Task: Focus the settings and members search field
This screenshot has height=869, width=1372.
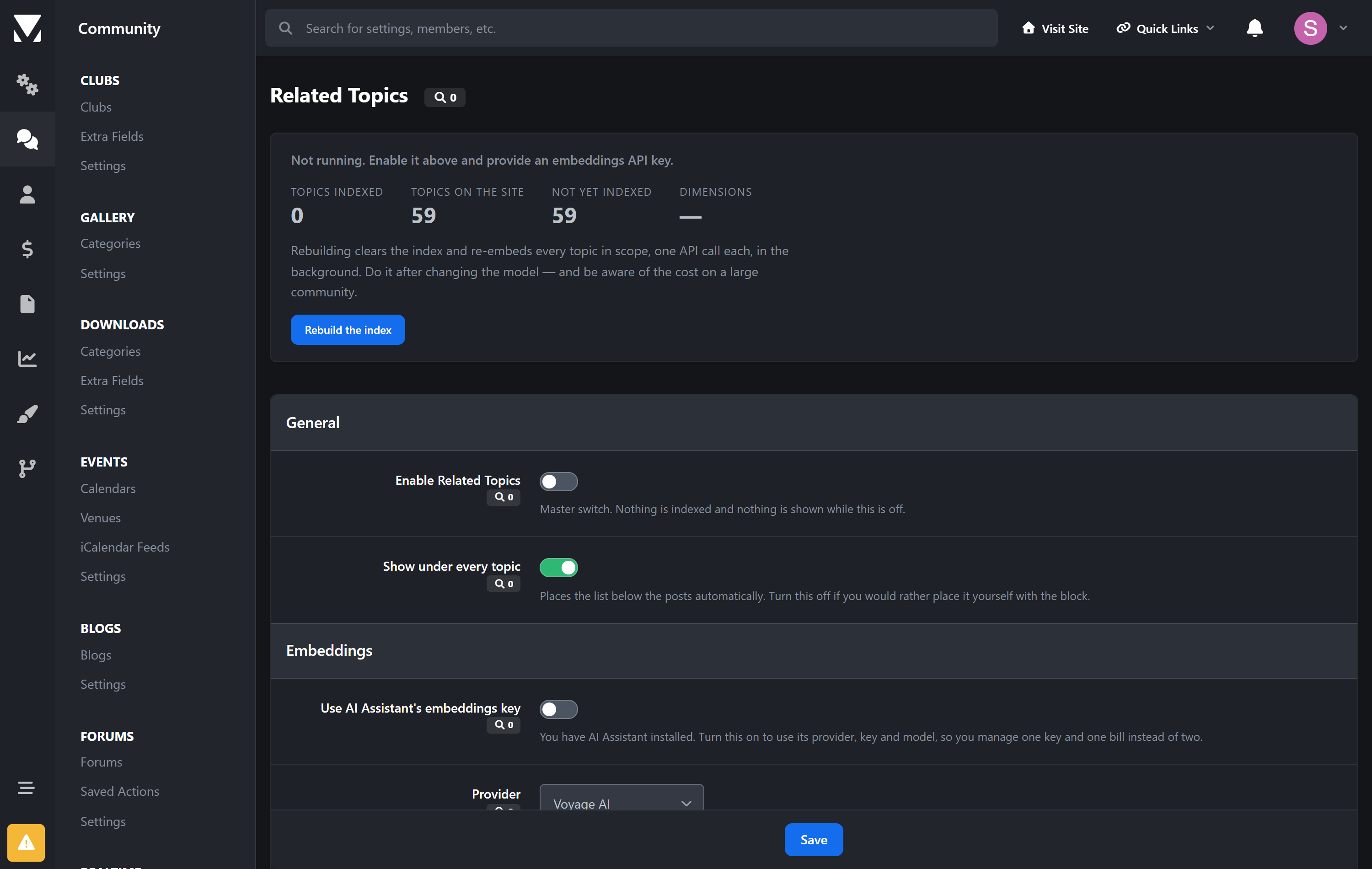Action: (631, 28)
